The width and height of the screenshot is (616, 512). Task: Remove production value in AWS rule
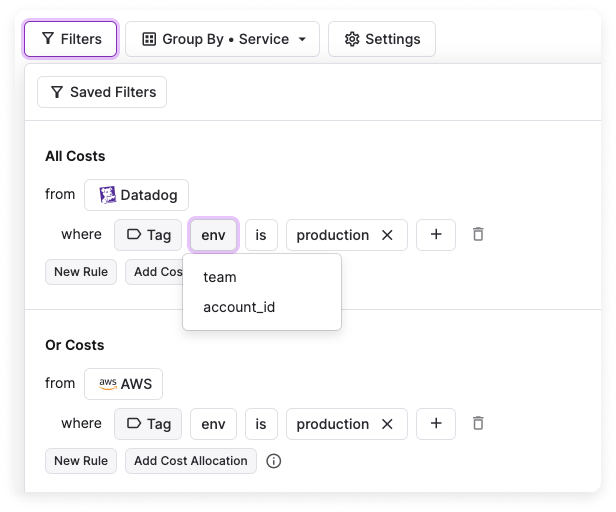(x=387, y=424)
